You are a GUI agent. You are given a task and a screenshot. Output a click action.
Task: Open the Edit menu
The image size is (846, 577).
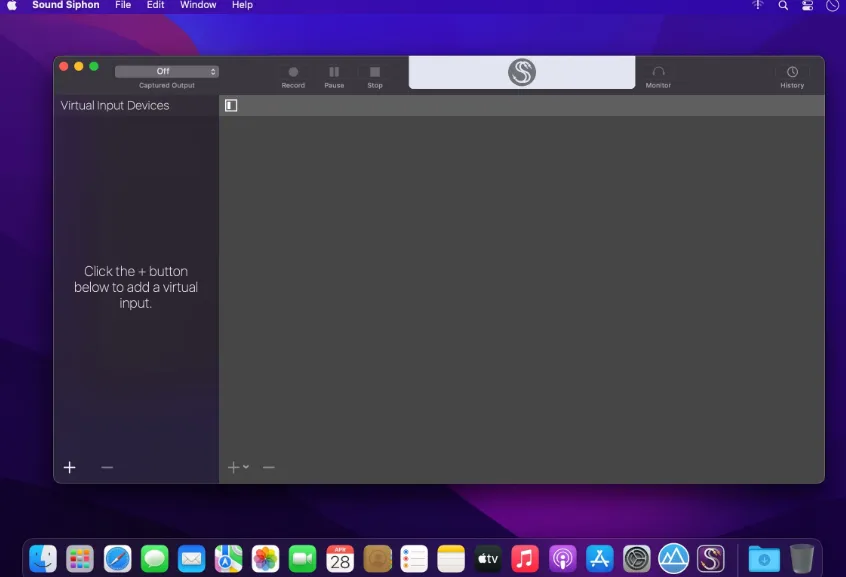coord(155,5)
